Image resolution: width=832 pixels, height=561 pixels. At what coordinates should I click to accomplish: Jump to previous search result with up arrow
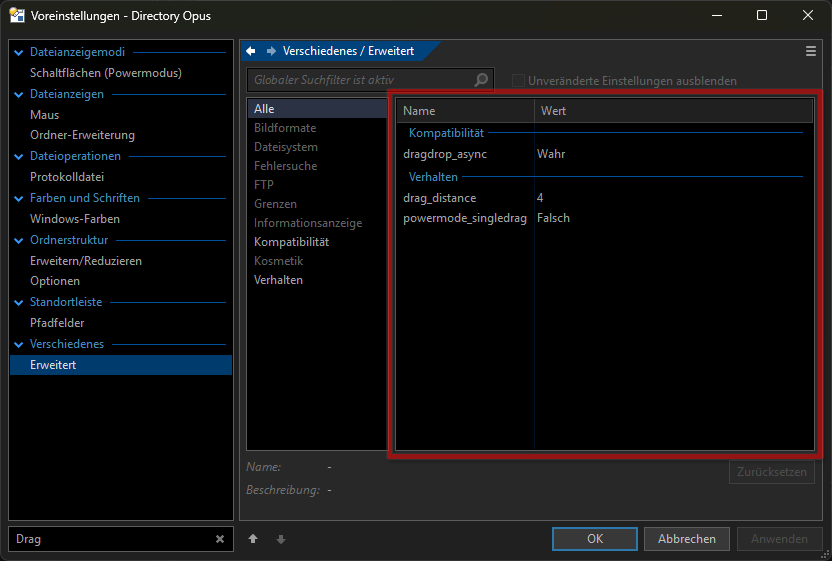(253, 539)
